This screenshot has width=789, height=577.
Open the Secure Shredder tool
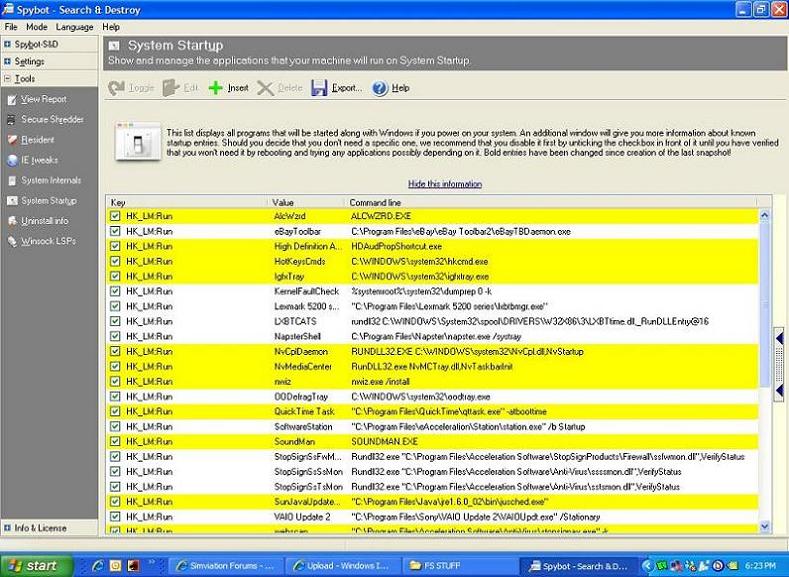[x=51, y=119]
